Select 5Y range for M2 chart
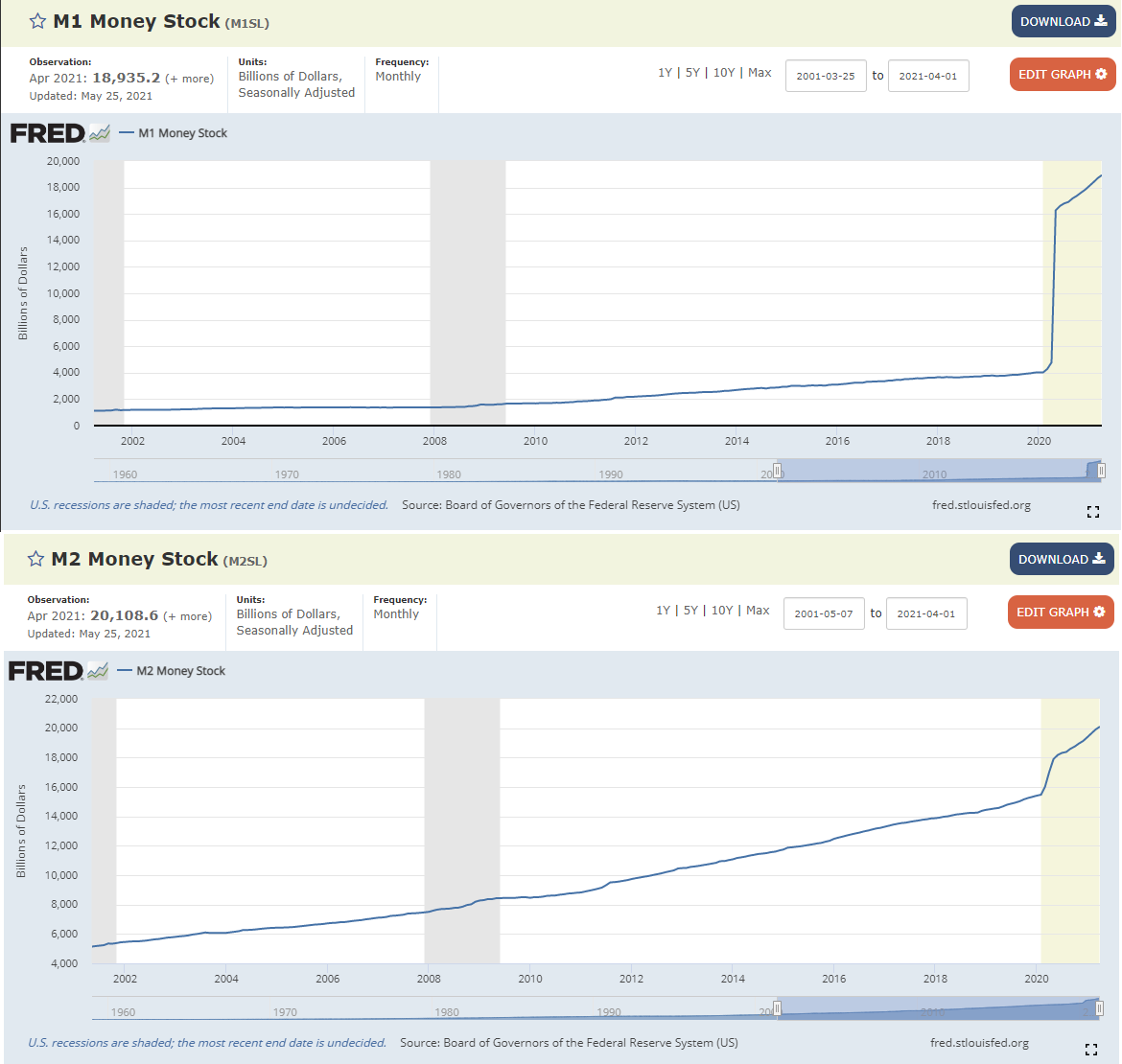The height and width of the screenshot is (1064, 1122). coord(690,611)
